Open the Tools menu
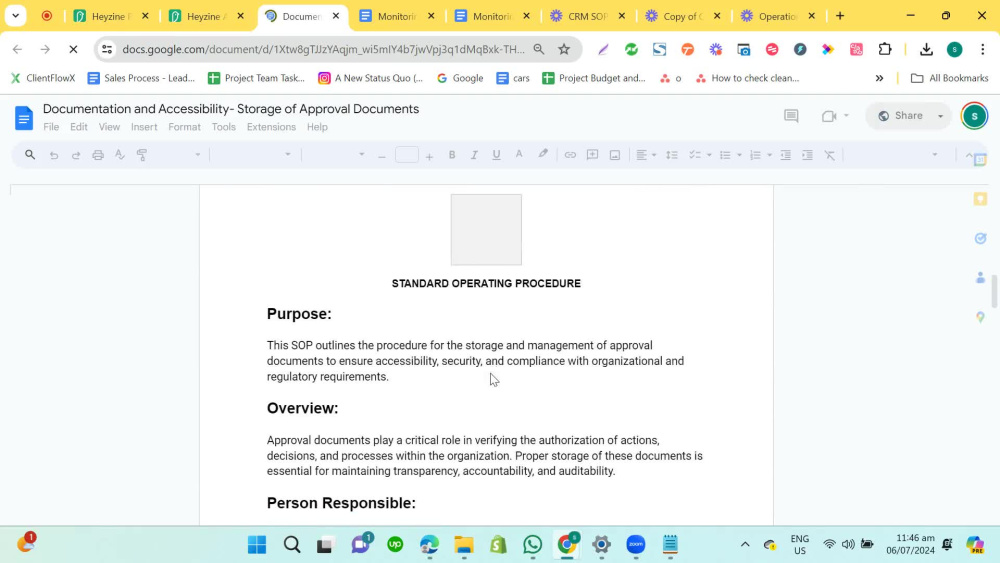The height and width of the screenshot is (563, 1000). coord(223,127)
